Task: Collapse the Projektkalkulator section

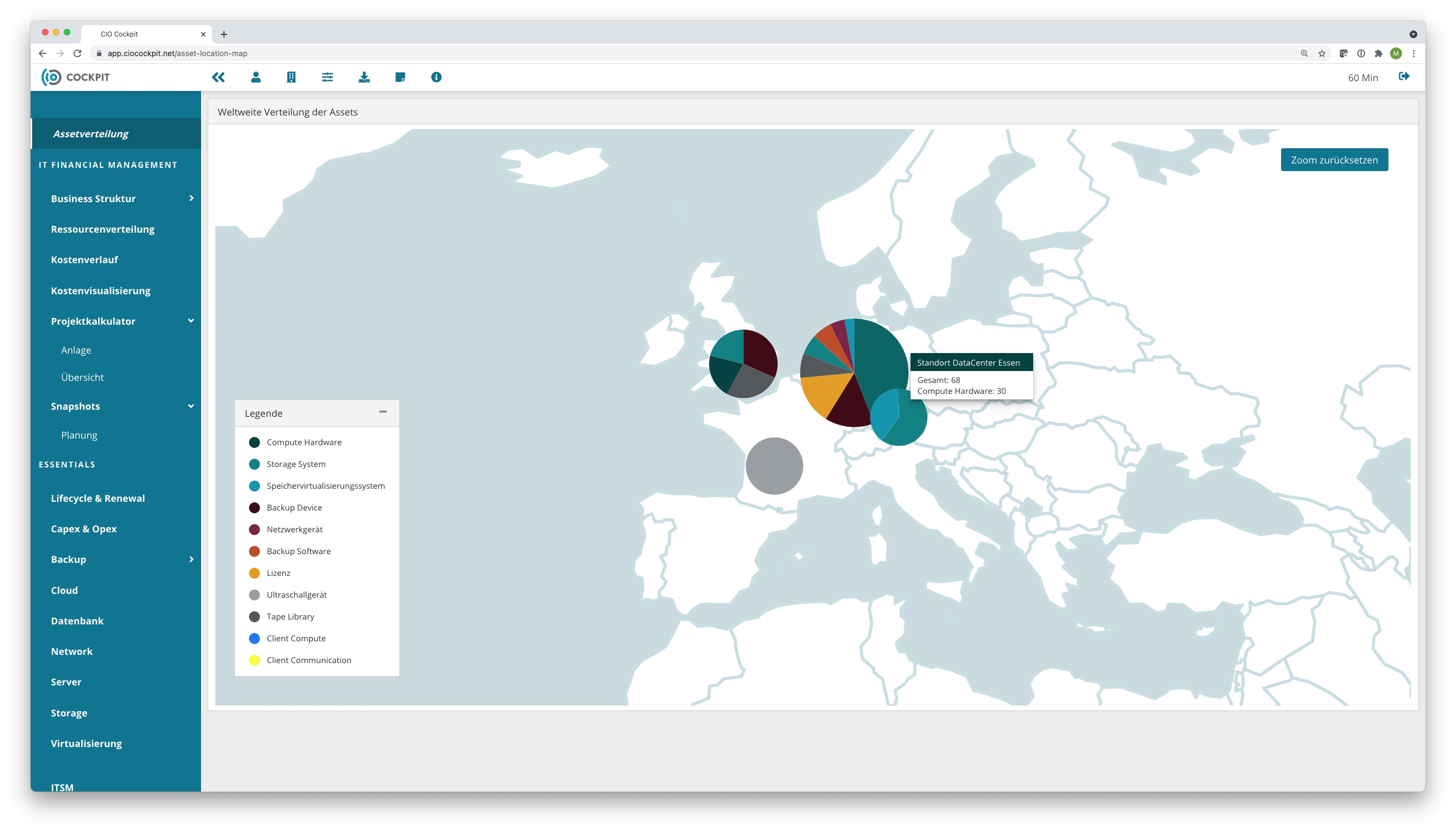Action: click(x=191, y=321)
